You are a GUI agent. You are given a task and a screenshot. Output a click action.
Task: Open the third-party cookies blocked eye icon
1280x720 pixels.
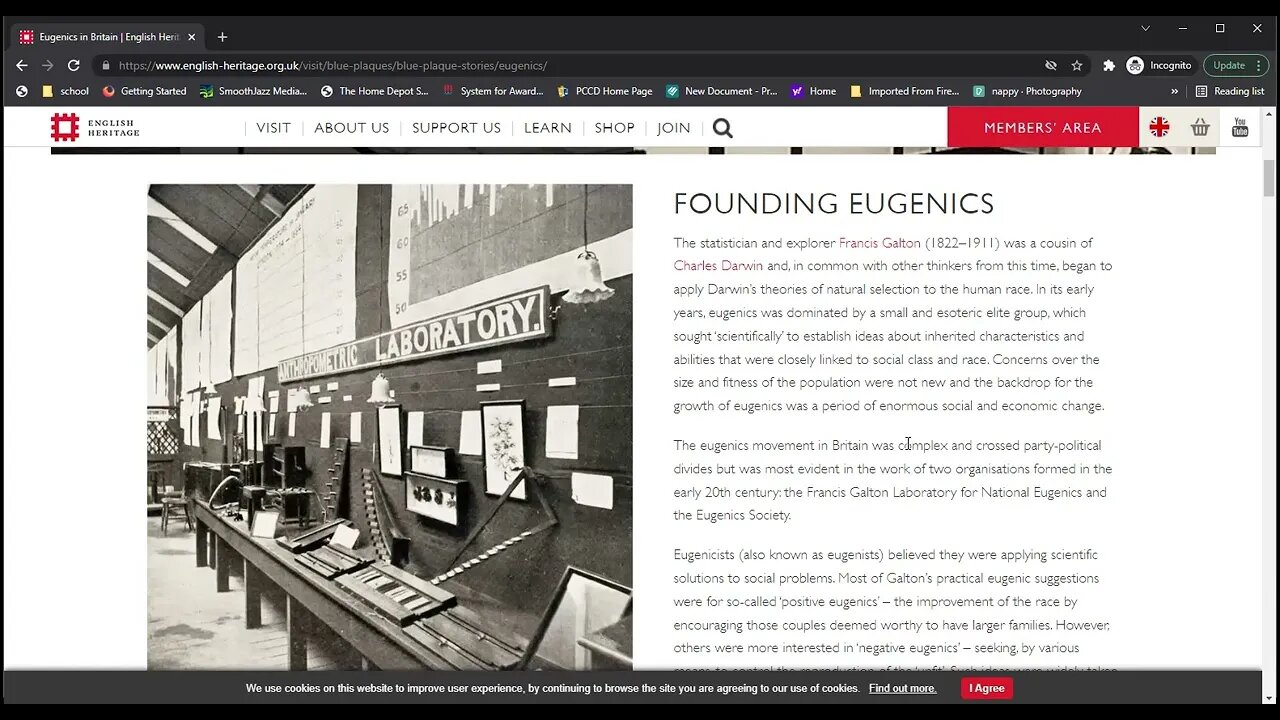click(x=1051, y=65)
